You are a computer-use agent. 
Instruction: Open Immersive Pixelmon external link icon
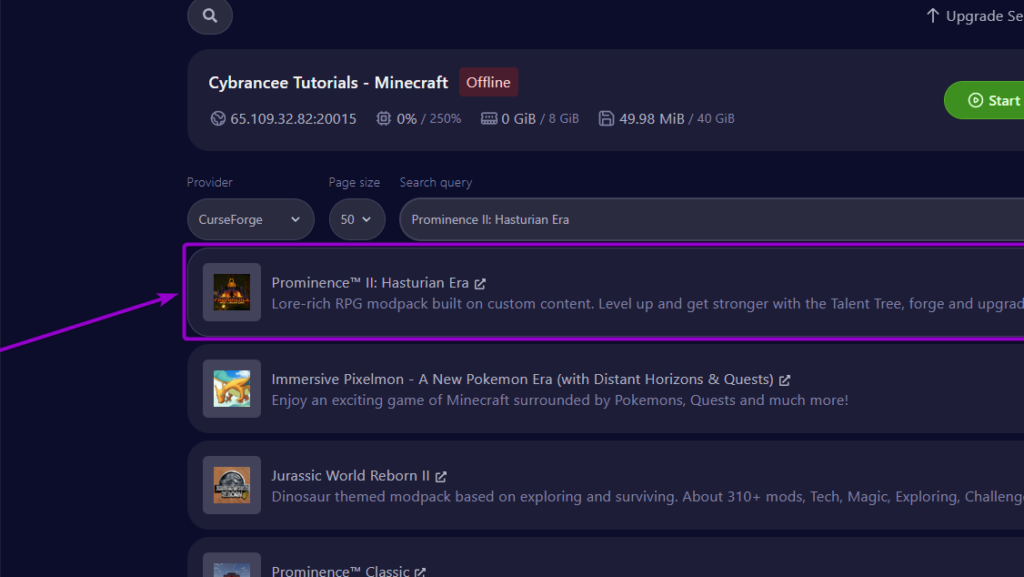pos(786,379)
